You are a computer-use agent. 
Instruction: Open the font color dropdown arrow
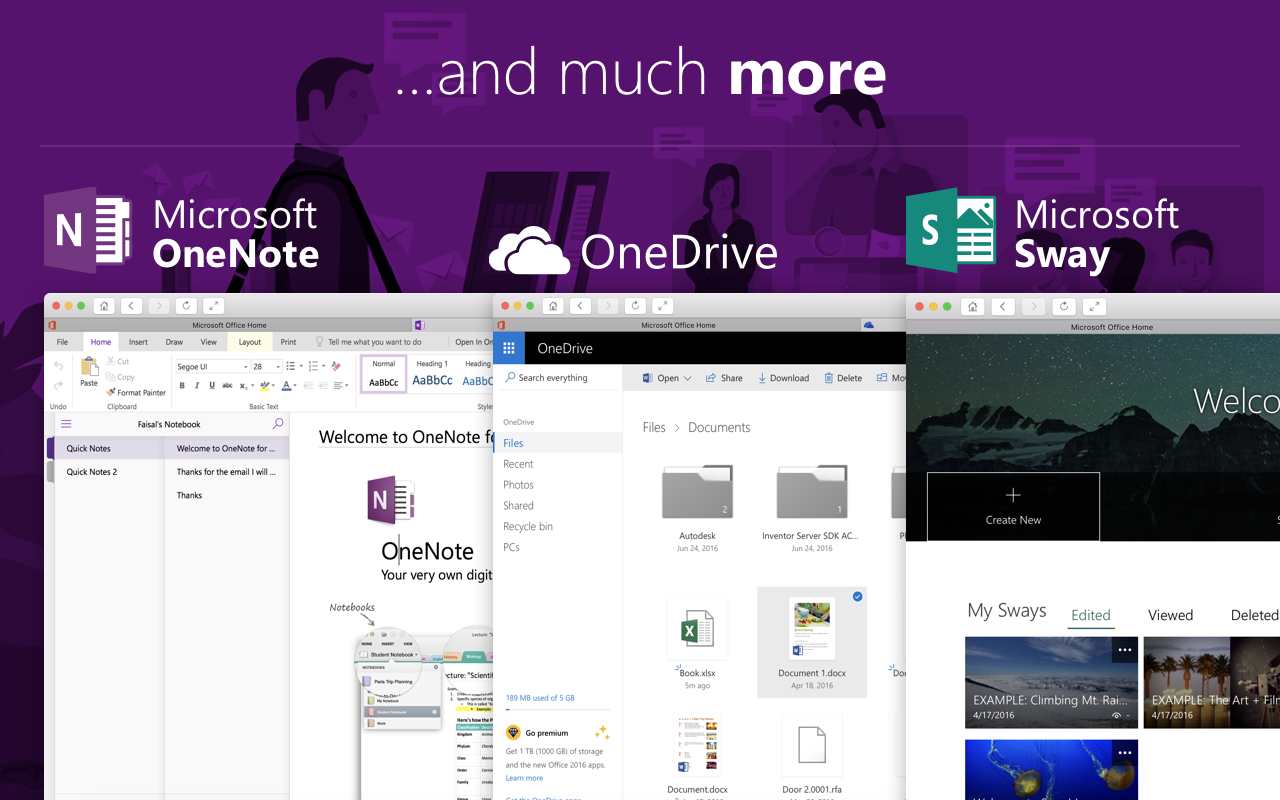(296, 386)
